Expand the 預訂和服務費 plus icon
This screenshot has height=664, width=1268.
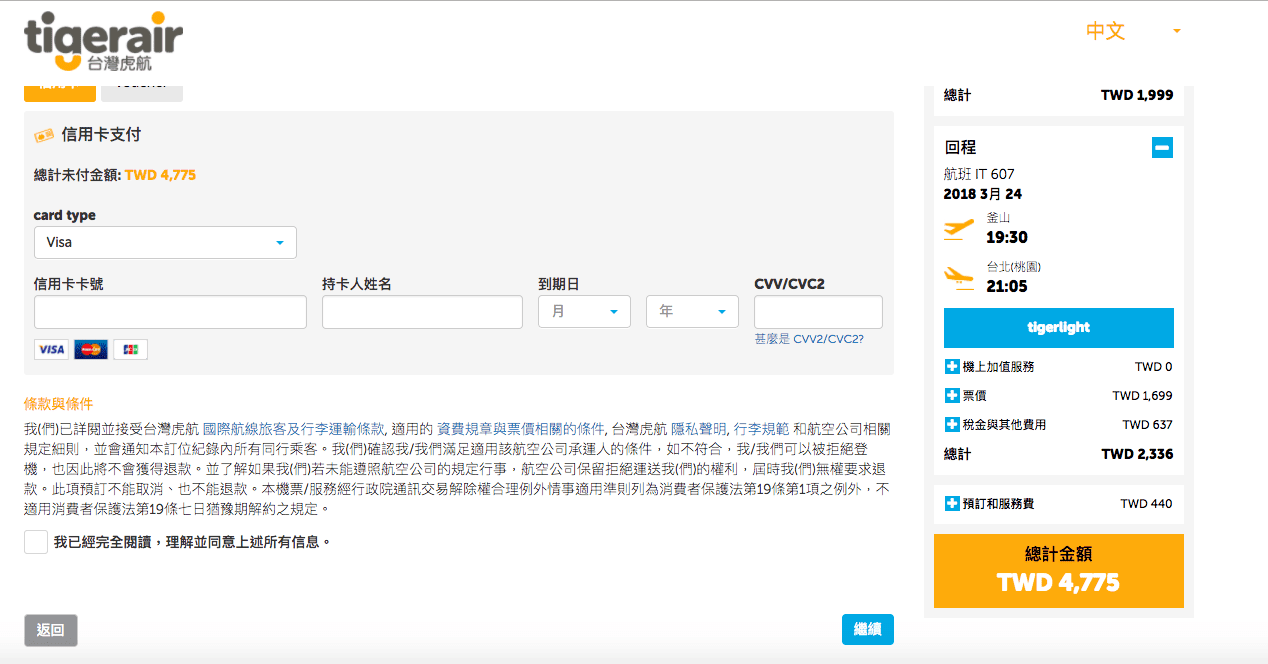point(951,505)
